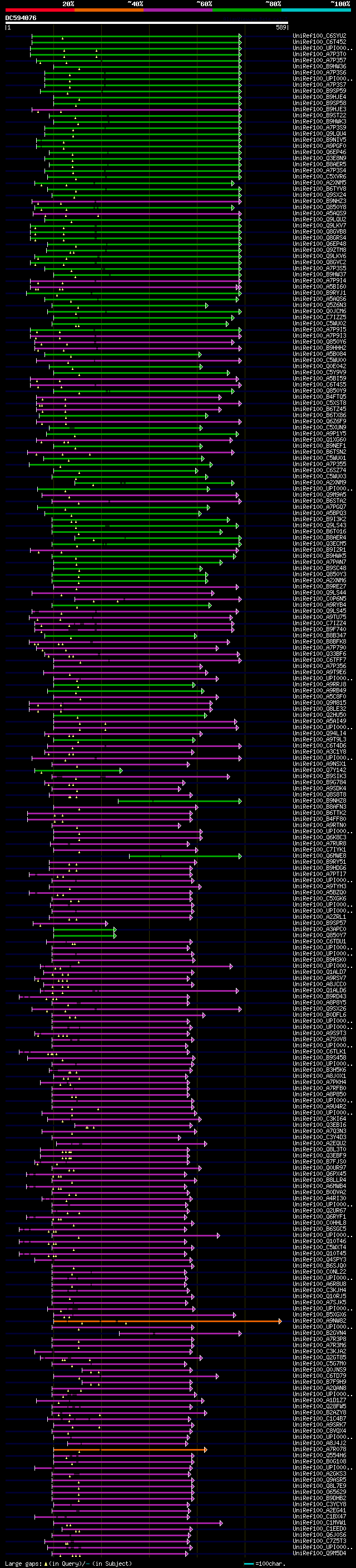Click the UniRef100_A7PTI7 label

click(x=319, y=874)
